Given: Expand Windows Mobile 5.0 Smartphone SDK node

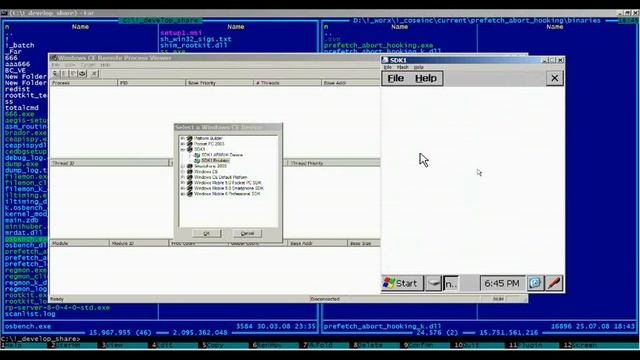Looking at the screenshot, I should pyautogui.click(x=182, y=188).
